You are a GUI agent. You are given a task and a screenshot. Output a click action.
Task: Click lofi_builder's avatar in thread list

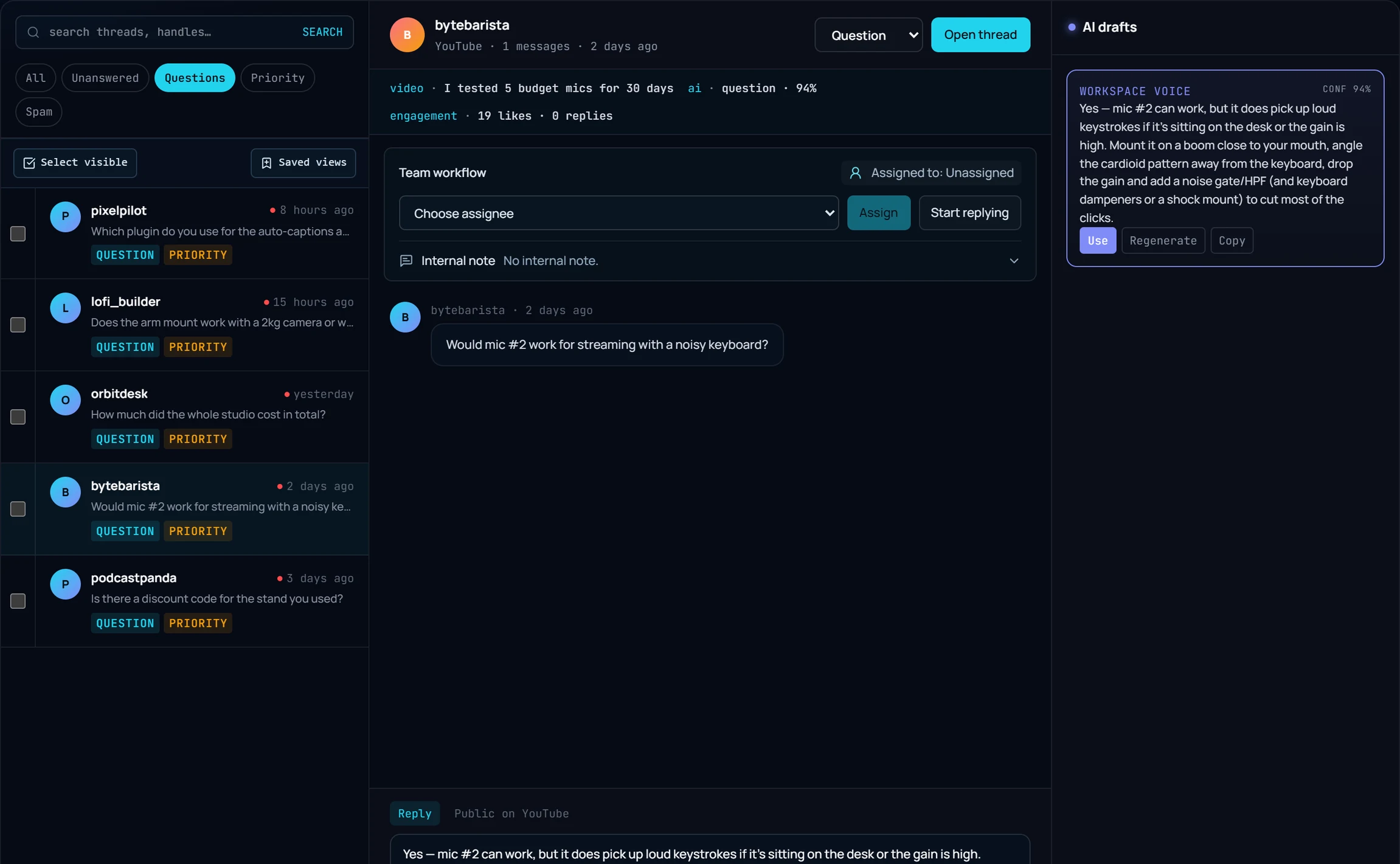pos(65,308)
